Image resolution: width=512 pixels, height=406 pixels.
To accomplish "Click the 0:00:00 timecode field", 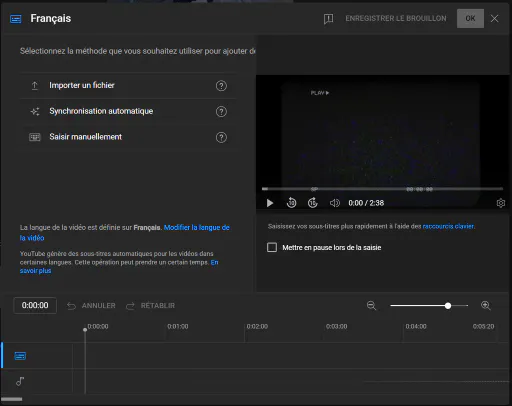I will tap(35, 305).
